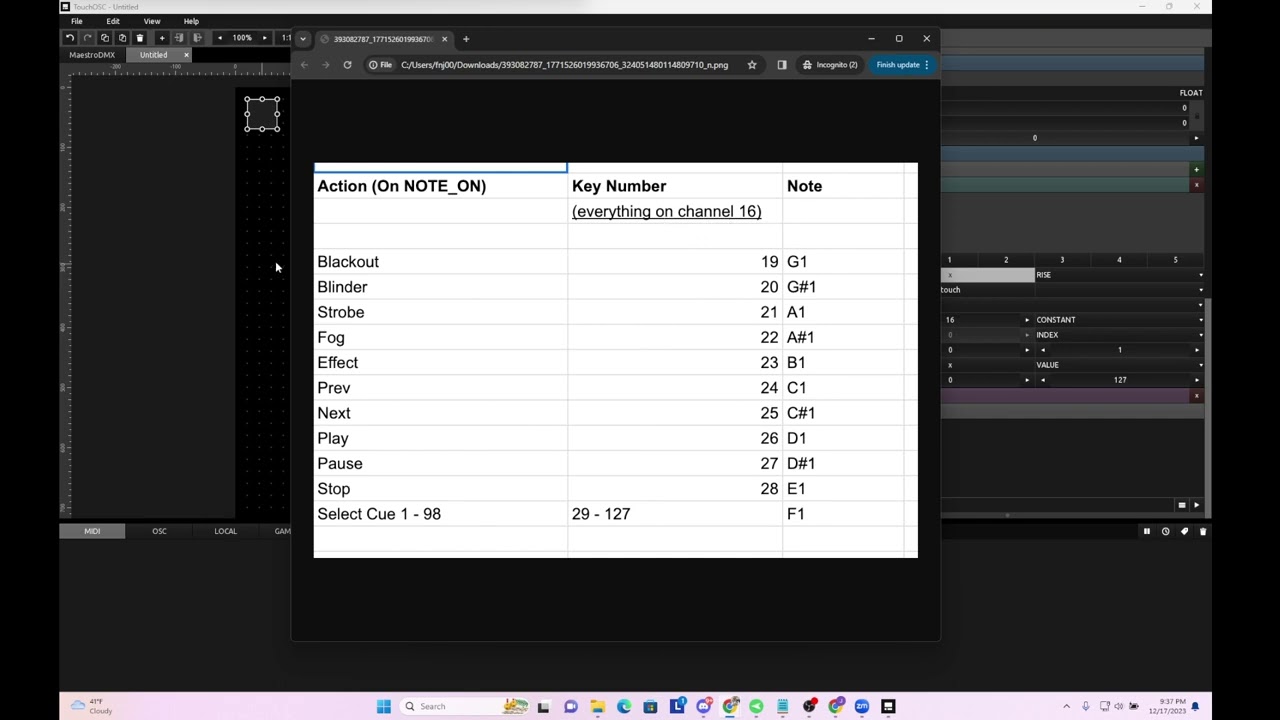Open the View menu in TouchOSC
Viewport: 1280px width, 720px height.
pos(152,21)
